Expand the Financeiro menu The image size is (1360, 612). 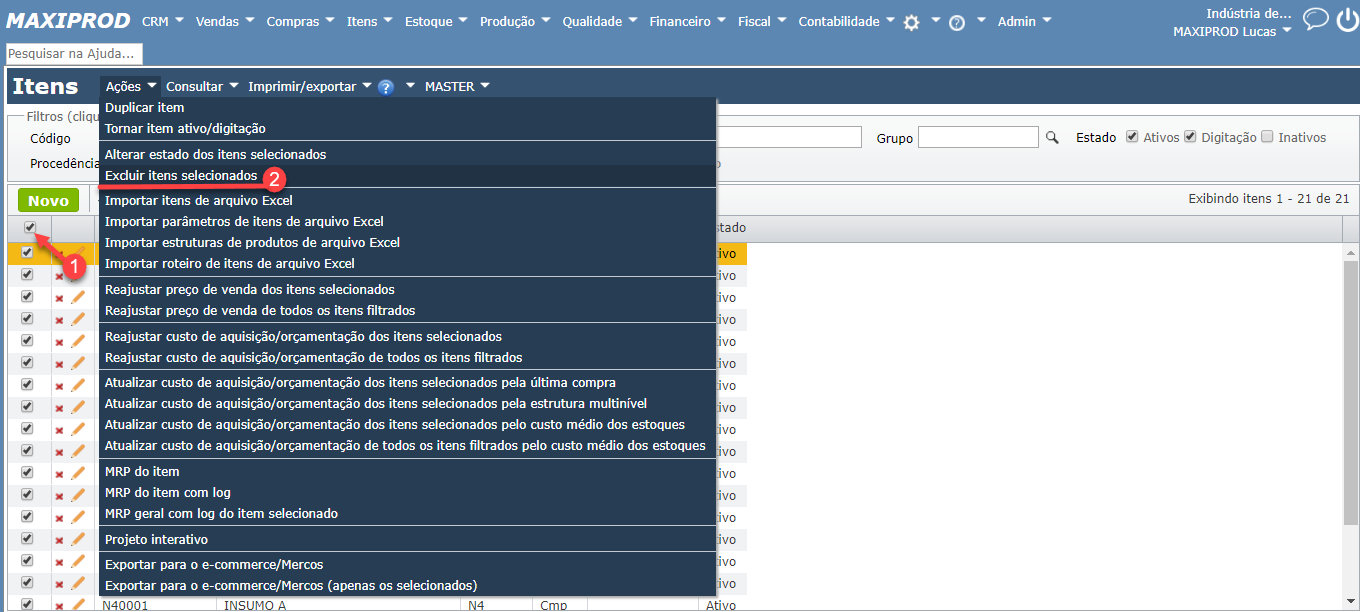[x=688, y=21]
